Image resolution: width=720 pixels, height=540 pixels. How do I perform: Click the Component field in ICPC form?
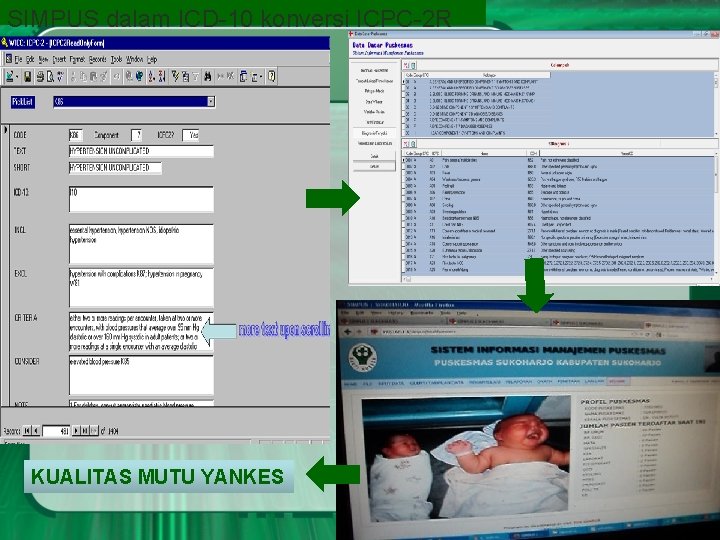136,135
